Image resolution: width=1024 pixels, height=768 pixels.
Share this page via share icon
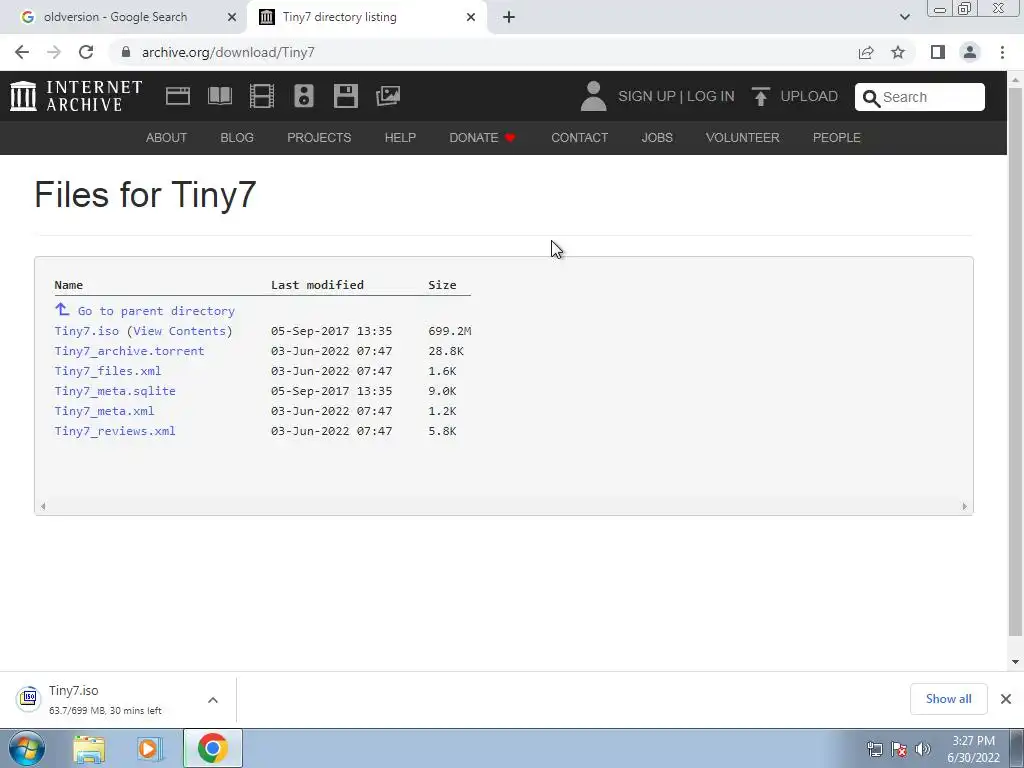866,52
